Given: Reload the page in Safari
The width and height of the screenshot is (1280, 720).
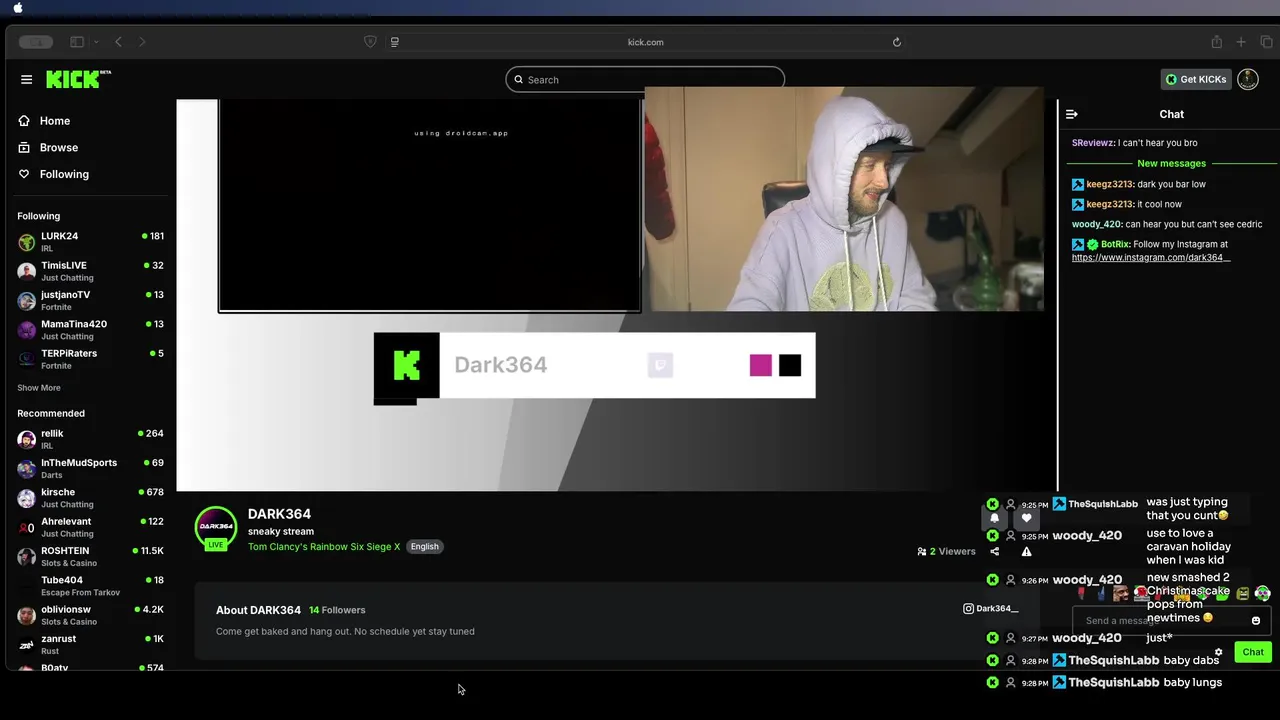Looking at the screenshot, I should coord(897,42).
